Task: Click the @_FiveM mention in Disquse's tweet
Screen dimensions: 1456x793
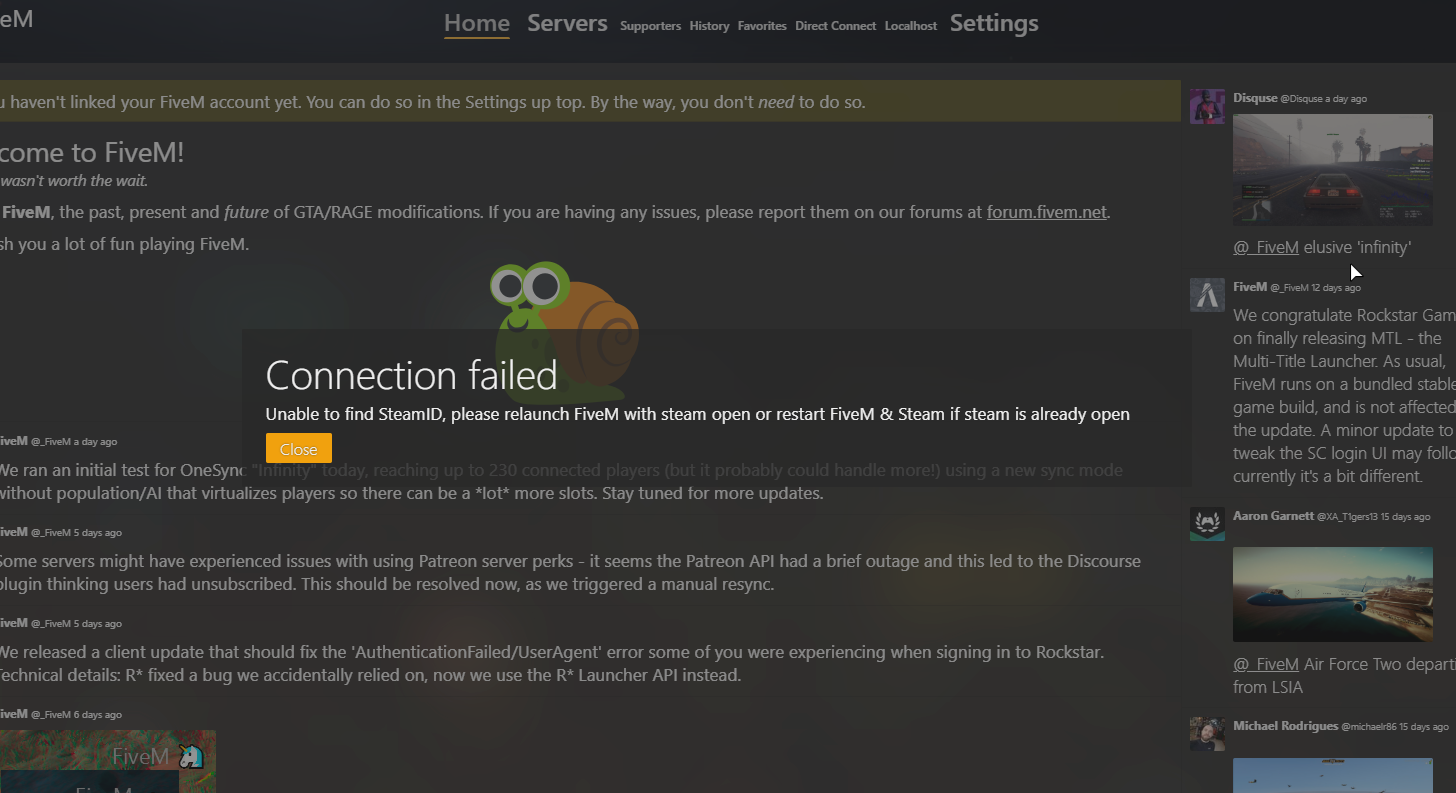Action: click(x=1265, y=247)
